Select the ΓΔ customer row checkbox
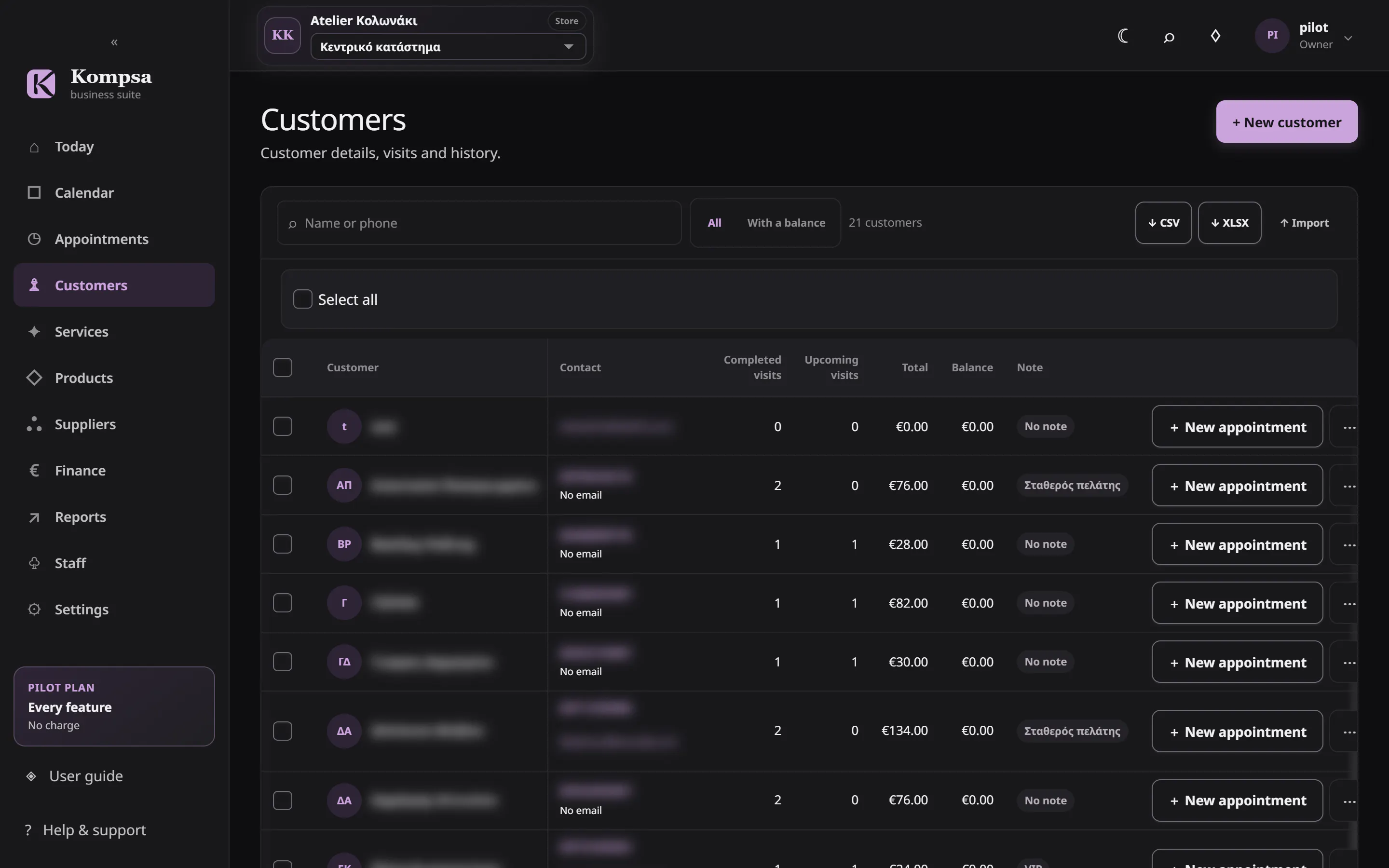The height and width of the screenshot is (868, 1389). pos(283,662)
